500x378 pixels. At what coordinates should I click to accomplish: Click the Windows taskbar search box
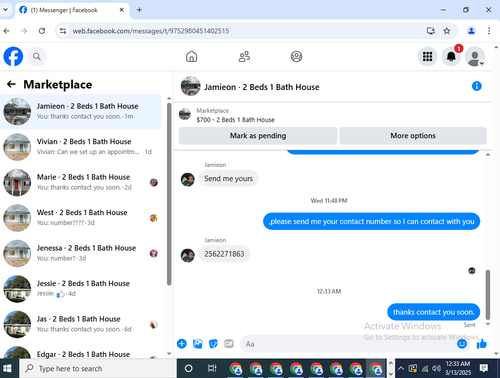coord(98,368)
